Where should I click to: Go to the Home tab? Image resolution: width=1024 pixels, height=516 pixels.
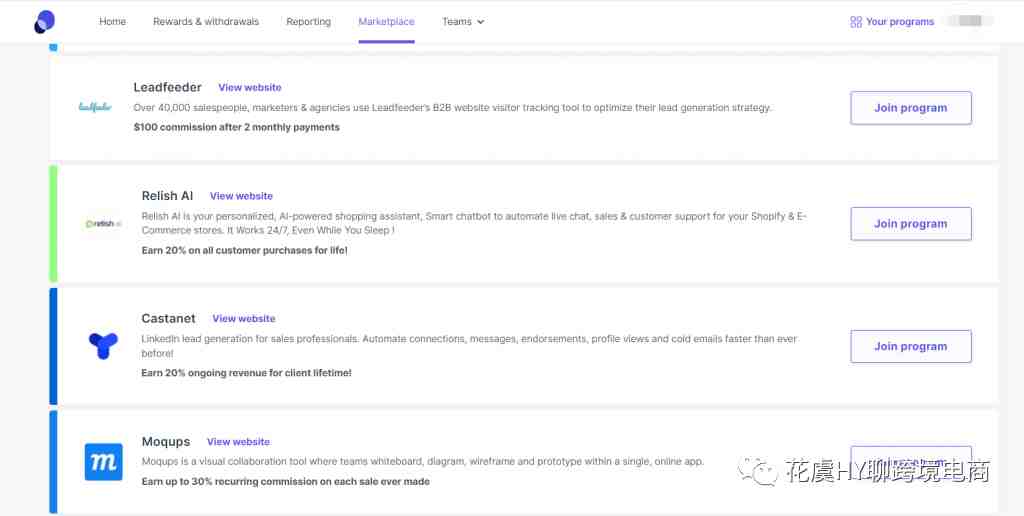tap(112, 22)
